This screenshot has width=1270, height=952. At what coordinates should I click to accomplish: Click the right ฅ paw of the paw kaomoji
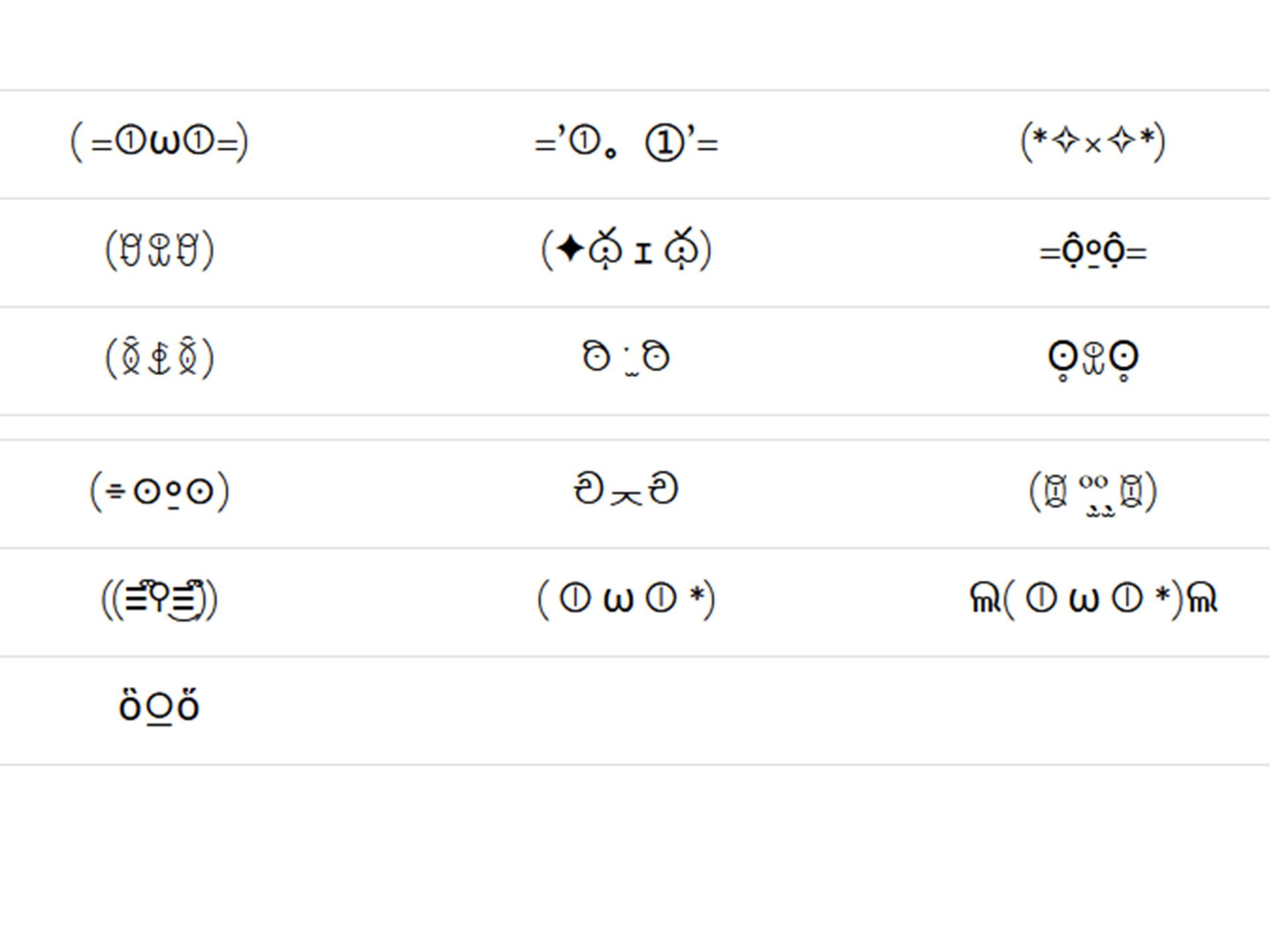click(x=1202, y=598)
